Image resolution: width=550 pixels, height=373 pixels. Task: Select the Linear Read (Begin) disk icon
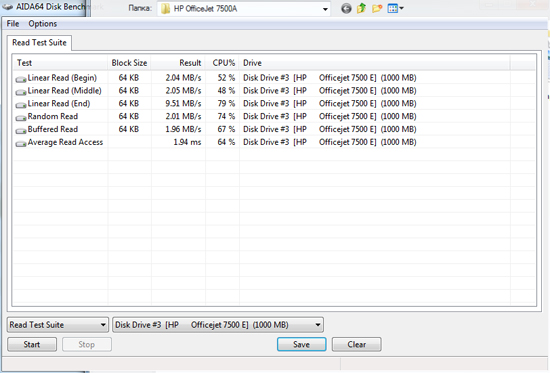[21, 79]
